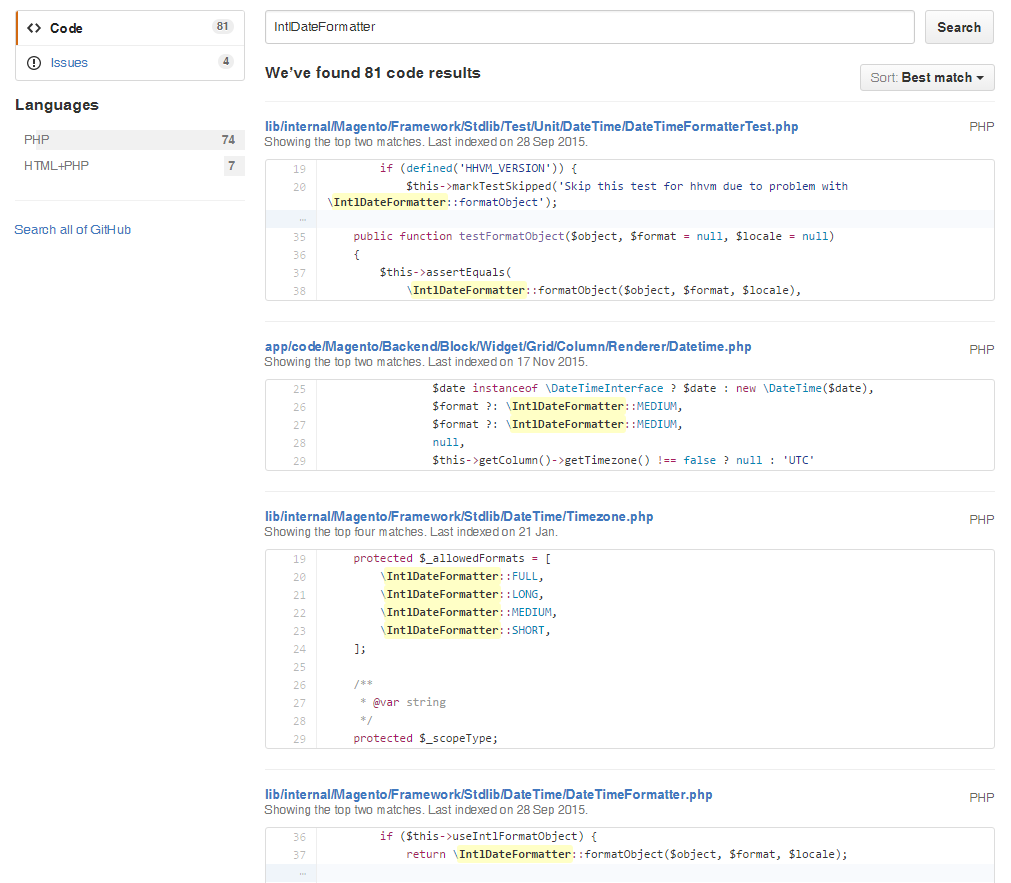Click the 4 count badge on Issues
Image resolution: width=1011 pixels, height=883 pixels.
click(226, 62)
